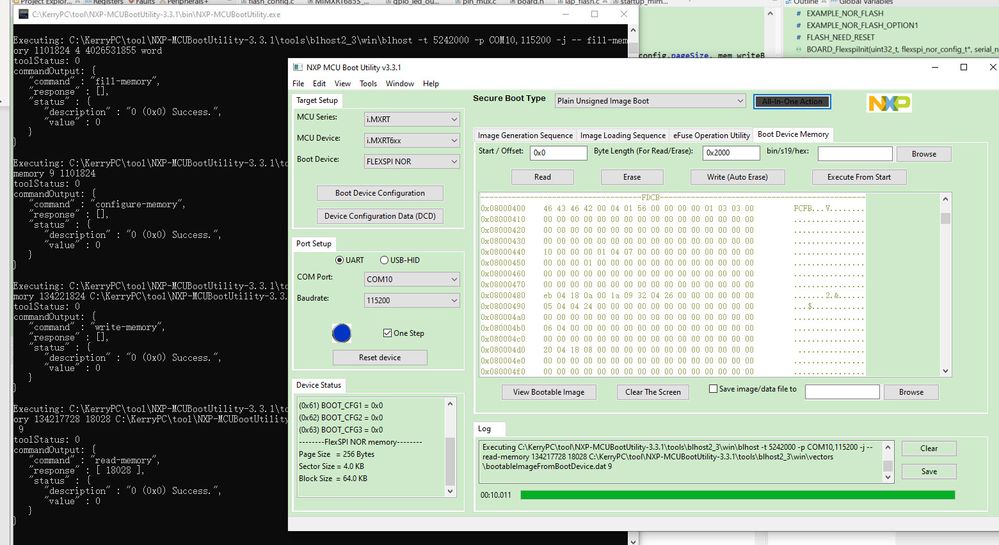The image size is (999, 545).
Task: Click the save image/data file path field
Action: coord(842,391)
